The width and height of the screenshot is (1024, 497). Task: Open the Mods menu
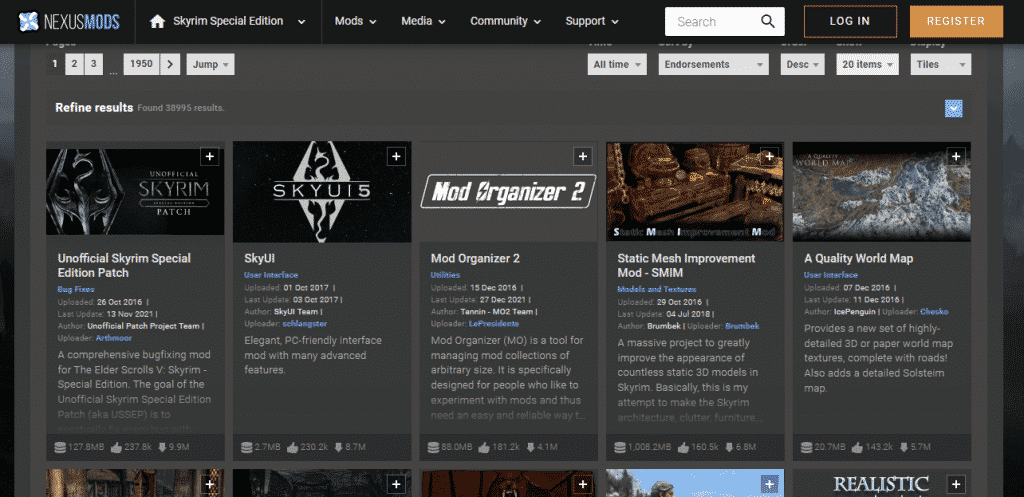(x=355, y=21)
